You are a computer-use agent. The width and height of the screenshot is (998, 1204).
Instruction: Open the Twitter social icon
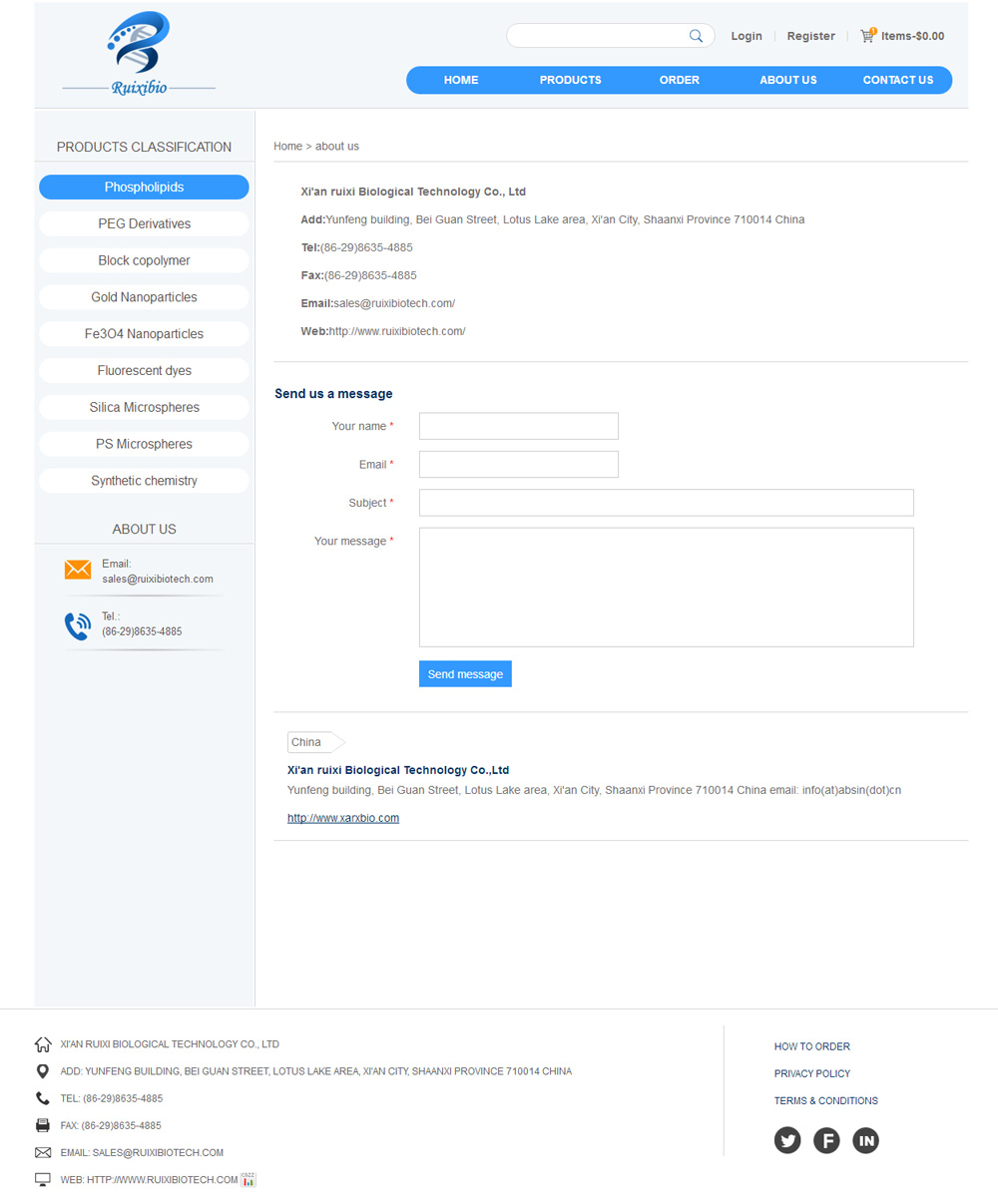pyautogui.click(x=787, y=1140)
